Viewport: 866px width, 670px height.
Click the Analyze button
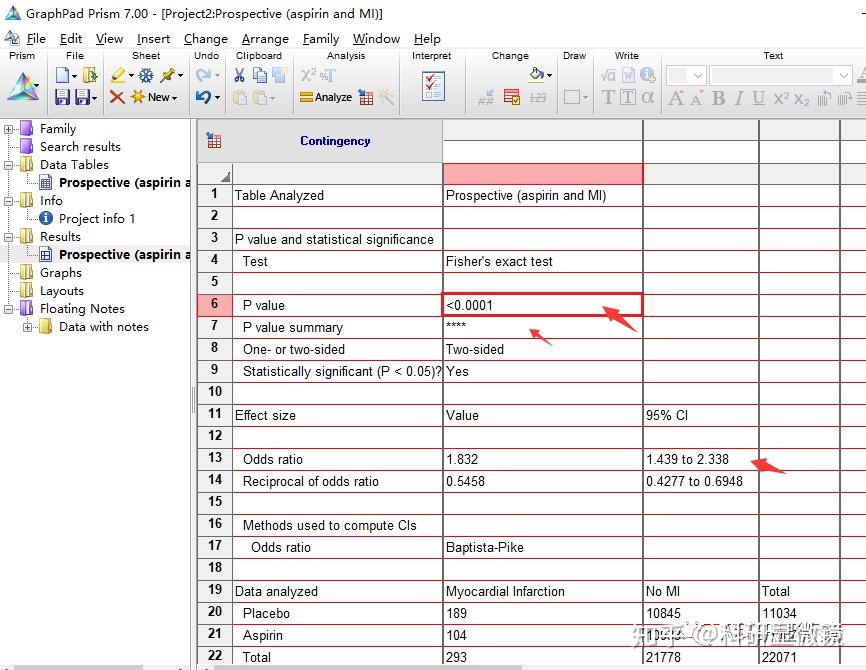[x=326, y=97]
